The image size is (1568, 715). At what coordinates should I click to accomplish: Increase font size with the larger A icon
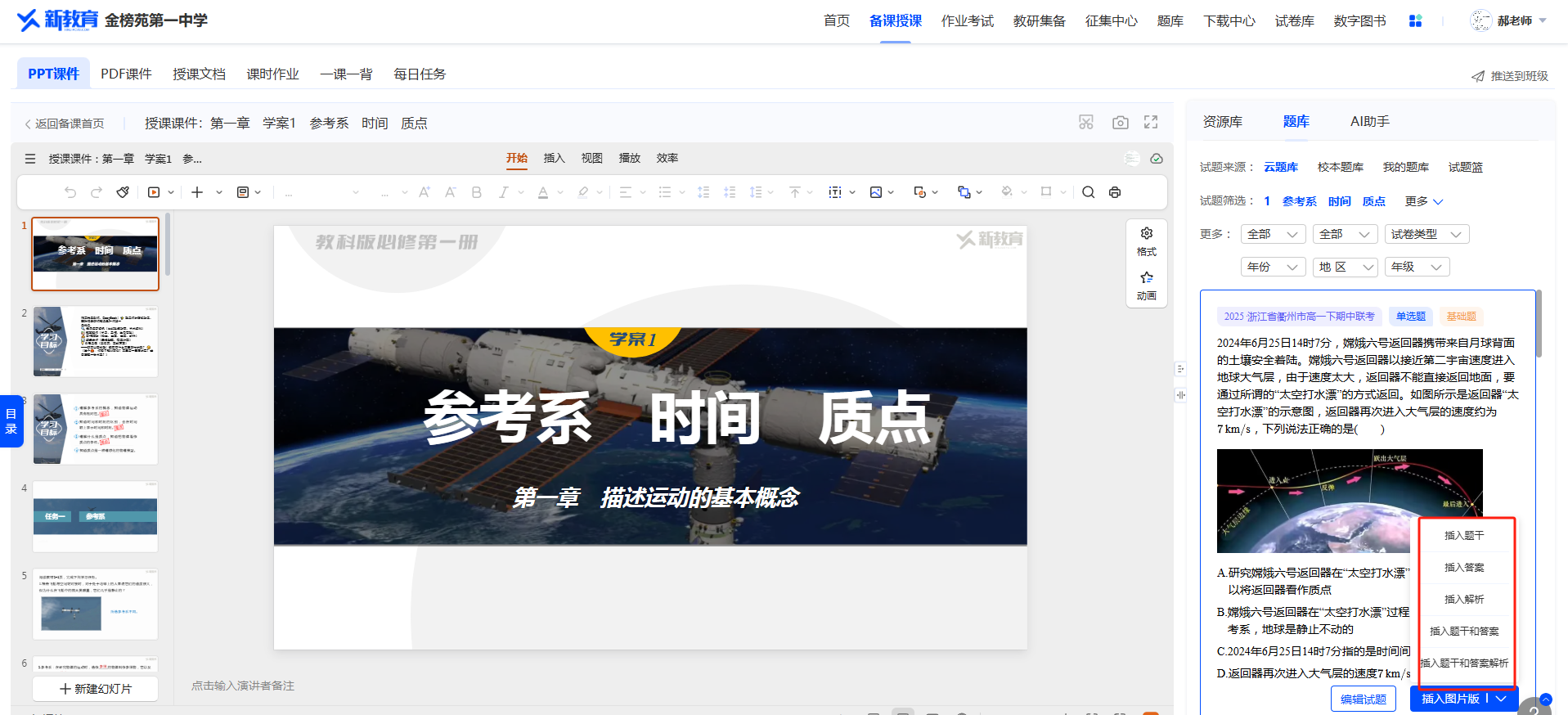pos(425,192)
